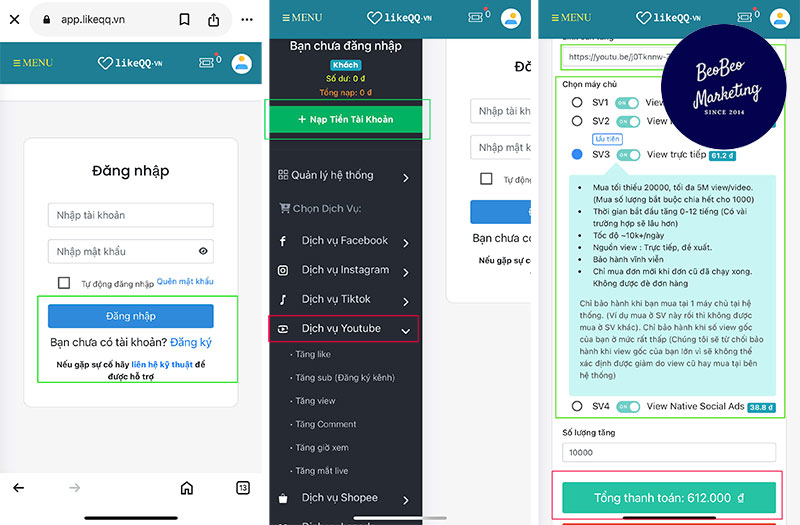Close the browser page with X icon
This screenshot has width=800, height=525.
point(14,19)
